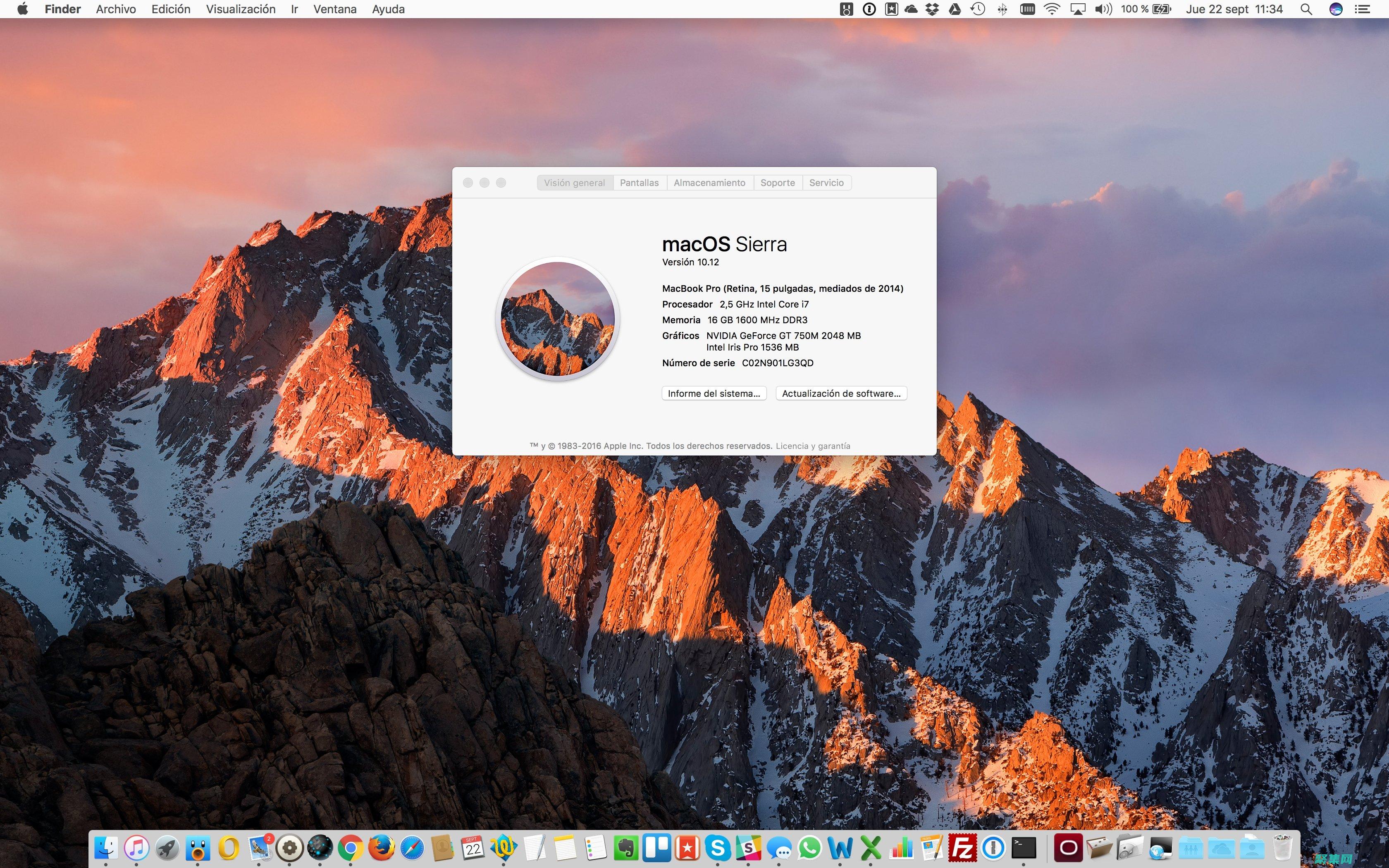Launch Evernote from the Dock

(x=627, y=849)
